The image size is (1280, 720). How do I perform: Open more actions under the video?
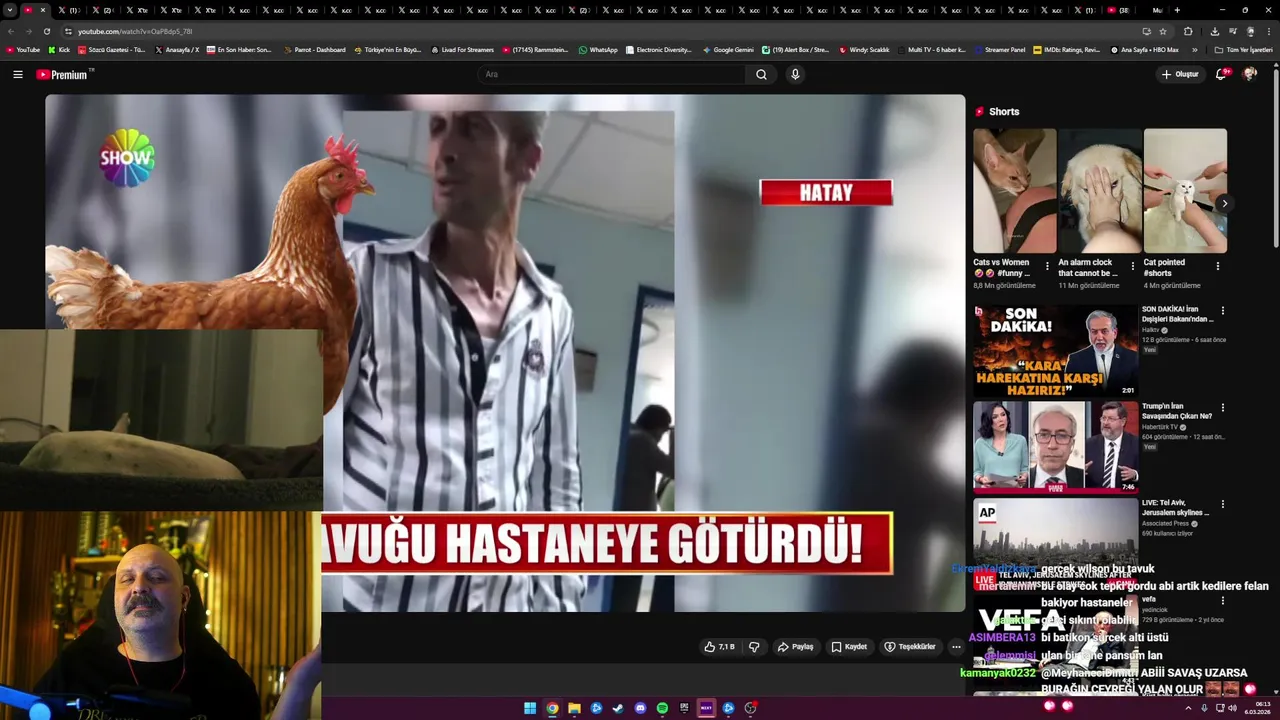click(x=956, y=647)
